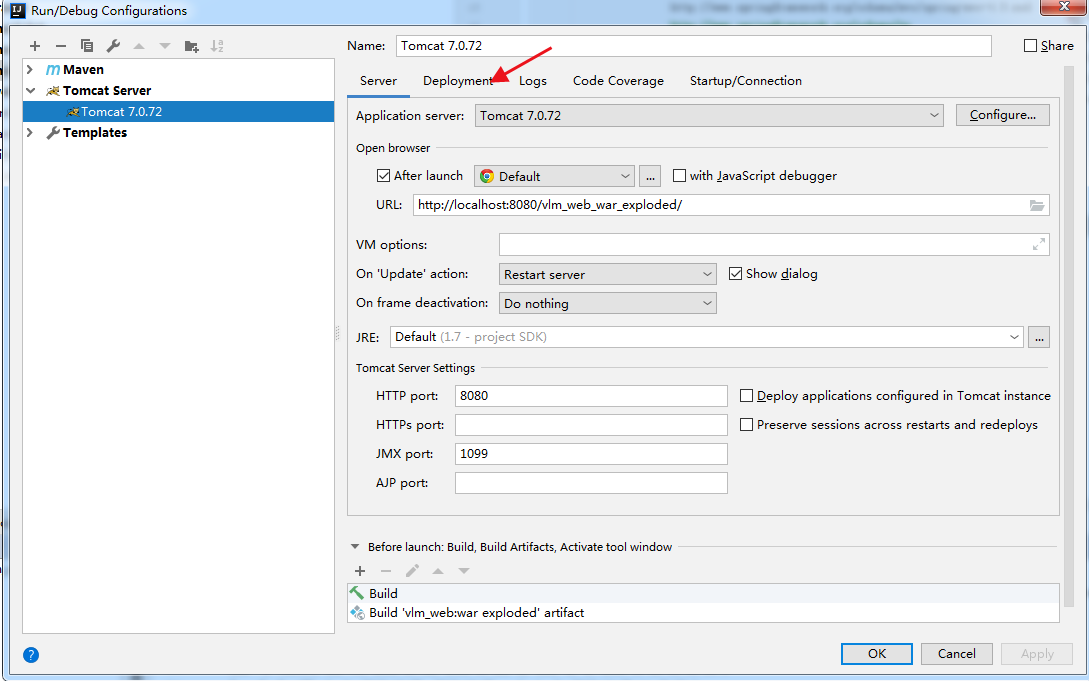Remove the before launch task
1089x681 pixels.
[385, 571]
